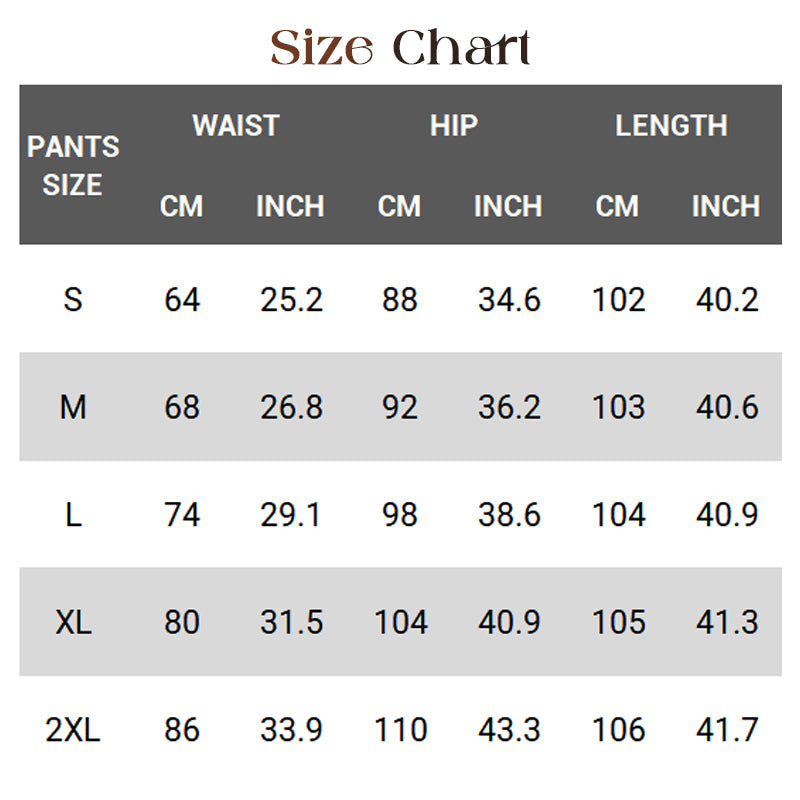The image size is (800, 800).
Task: Click length inch value 41.7
Action: click(x=727, y=730)
